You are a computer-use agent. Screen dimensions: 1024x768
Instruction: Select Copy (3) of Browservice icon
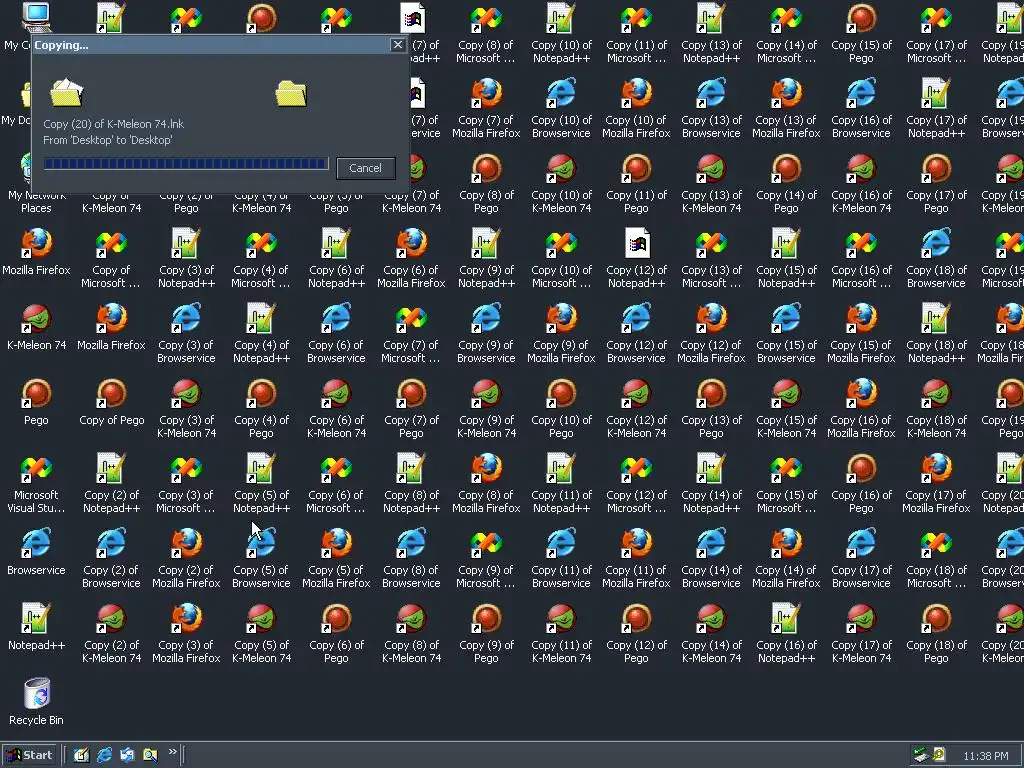pyautogui.click(x=187, y=318)
